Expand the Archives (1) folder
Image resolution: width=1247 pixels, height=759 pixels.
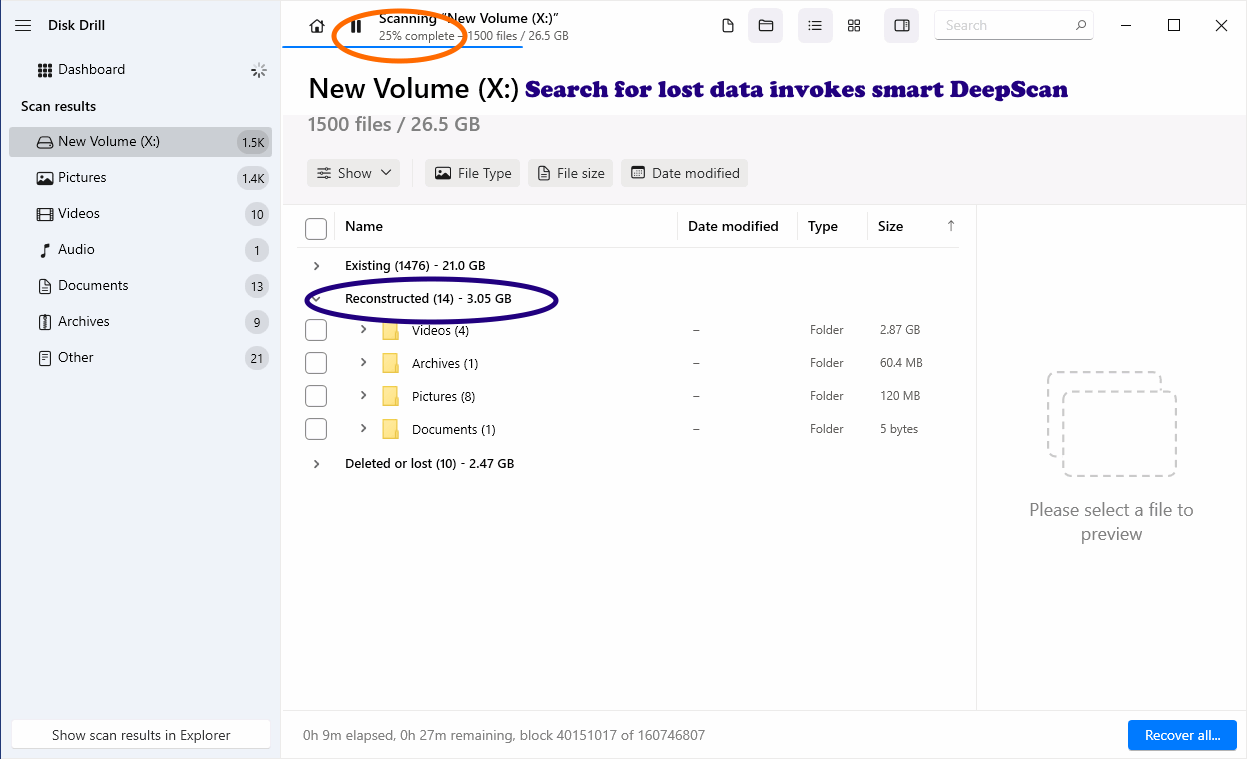[x=363, y=362]
